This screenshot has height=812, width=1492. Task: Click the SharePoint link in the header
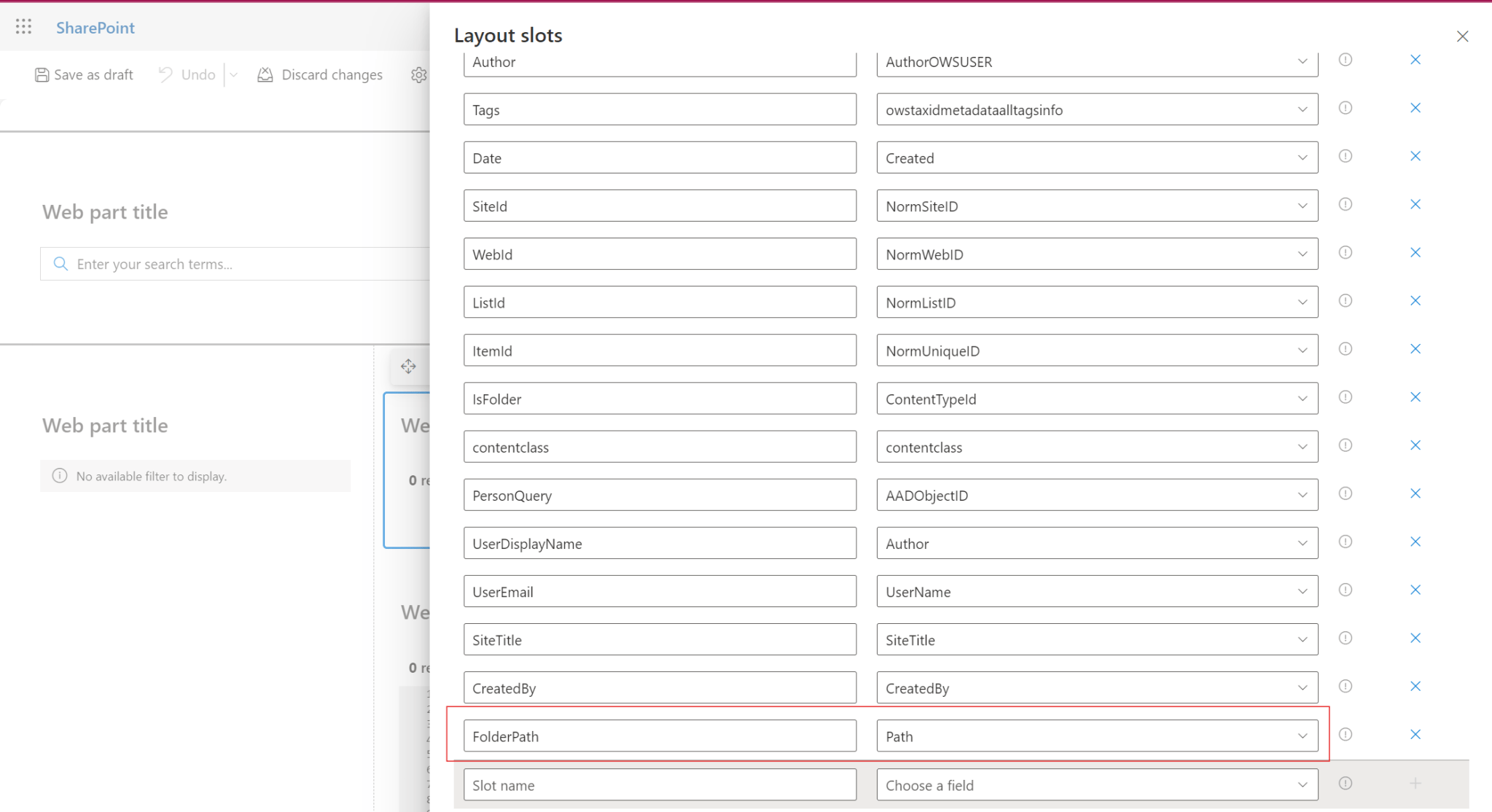coord(95,27)
